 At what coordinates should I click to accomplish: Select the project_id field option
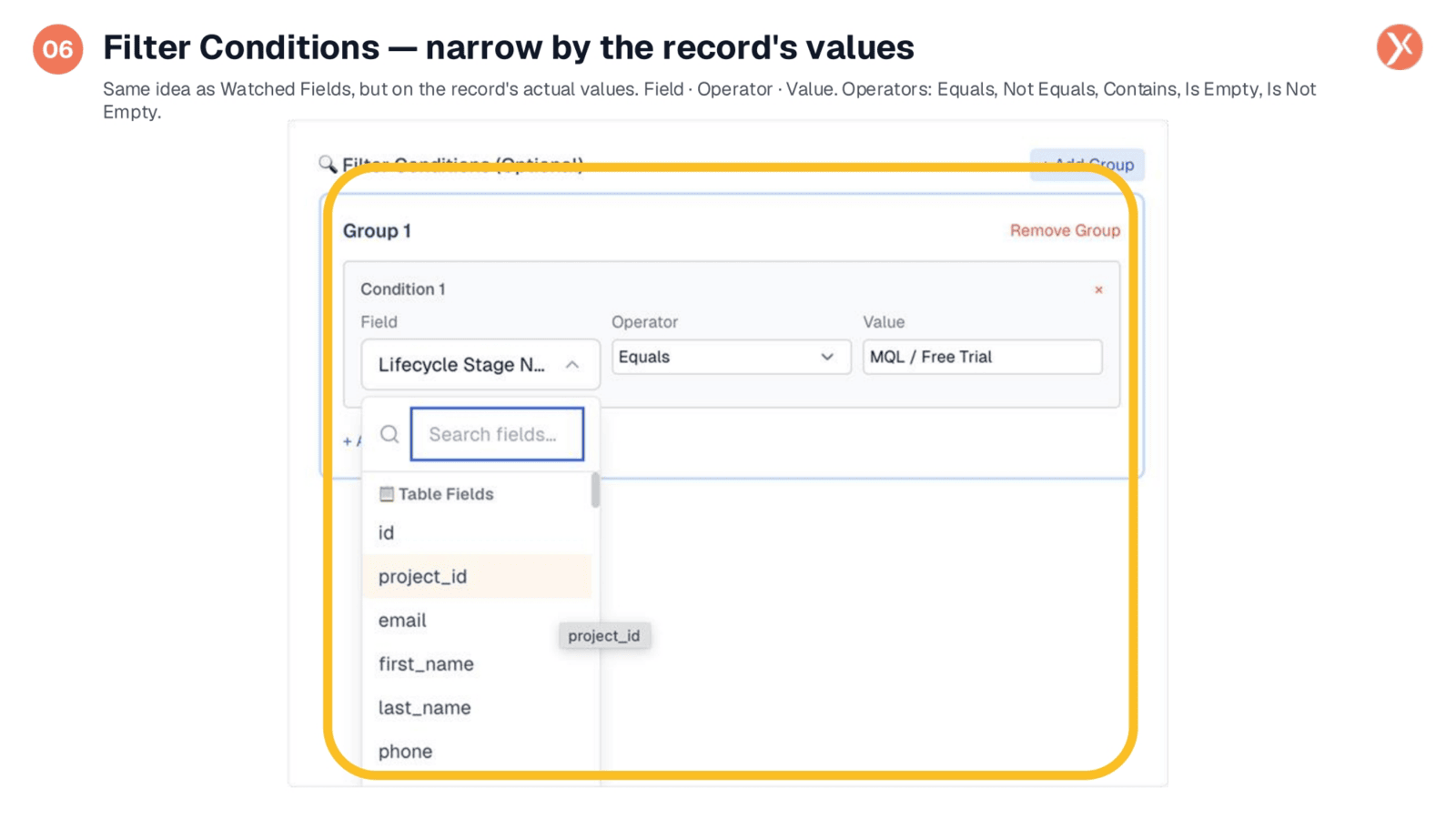477,576
